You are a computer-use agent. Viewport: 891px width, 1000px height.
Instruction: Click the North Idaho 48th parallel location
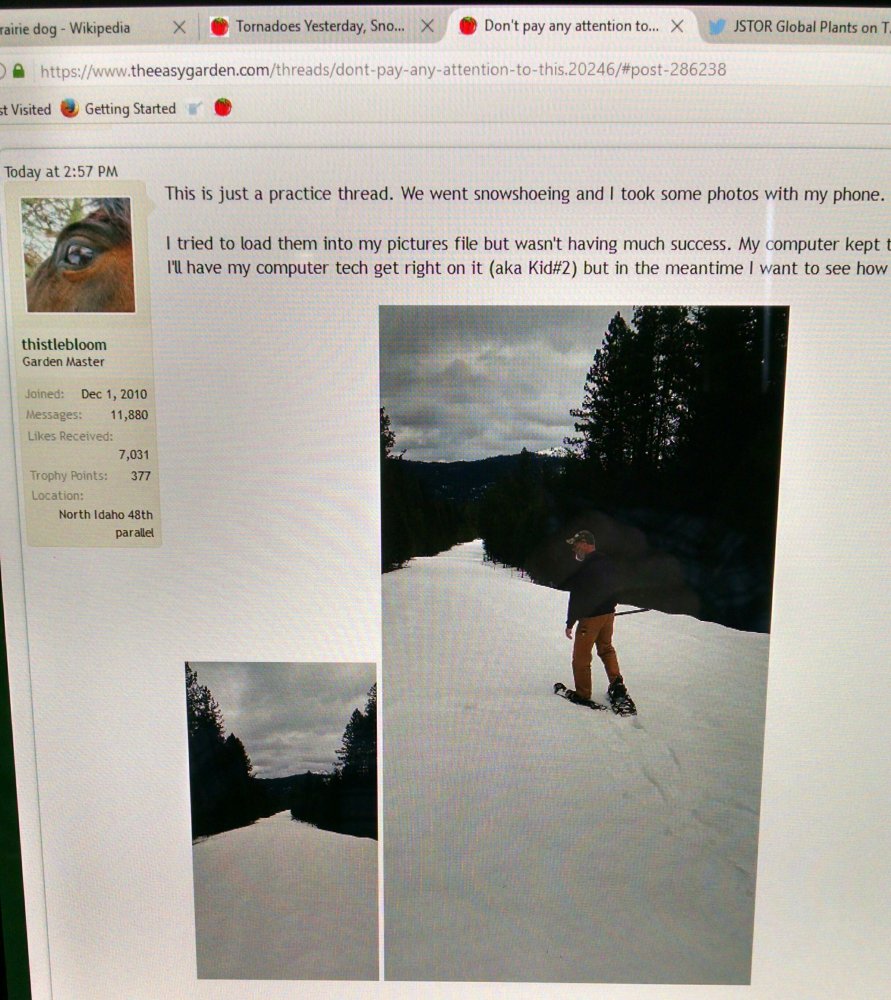pos(106,524)
